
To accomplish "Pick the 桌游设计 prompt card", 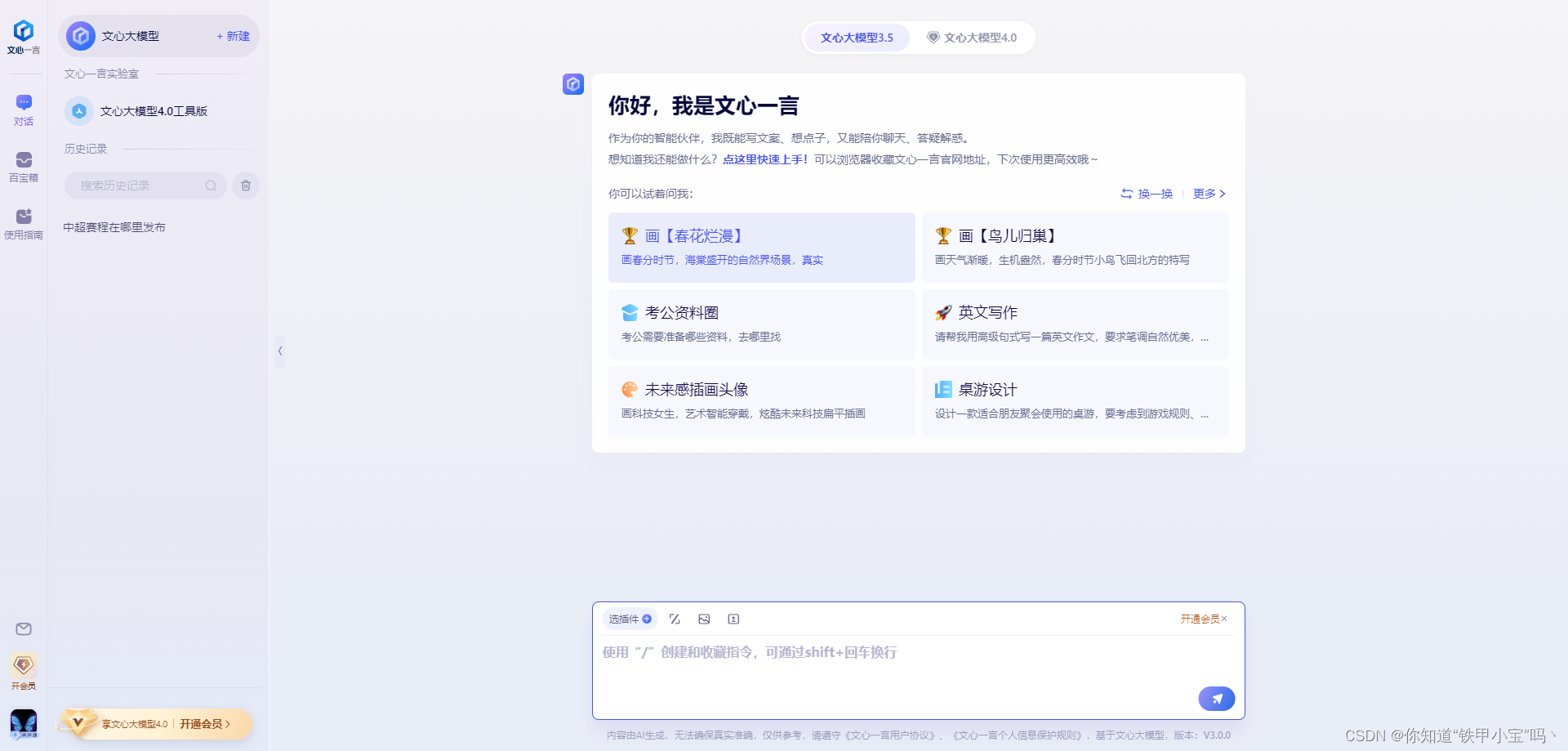I will (x=1075, y=401).
